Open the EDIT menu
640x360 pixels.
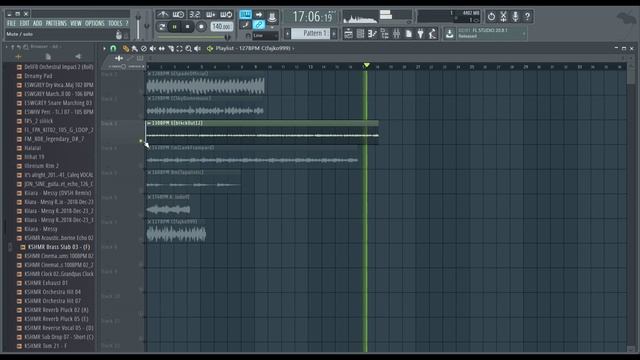coord(24,23)
